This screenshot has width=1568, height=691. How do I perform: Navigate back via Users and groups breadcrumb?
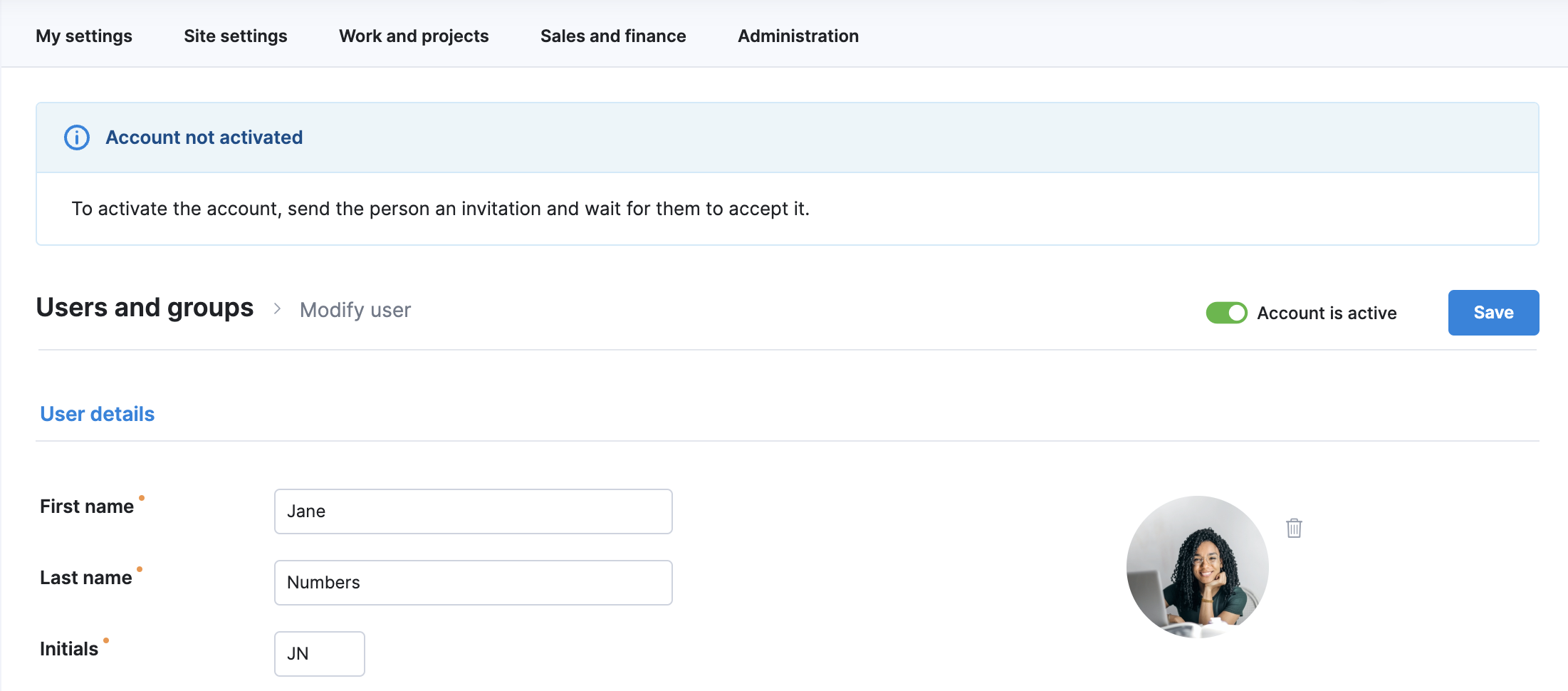[145, 308]
